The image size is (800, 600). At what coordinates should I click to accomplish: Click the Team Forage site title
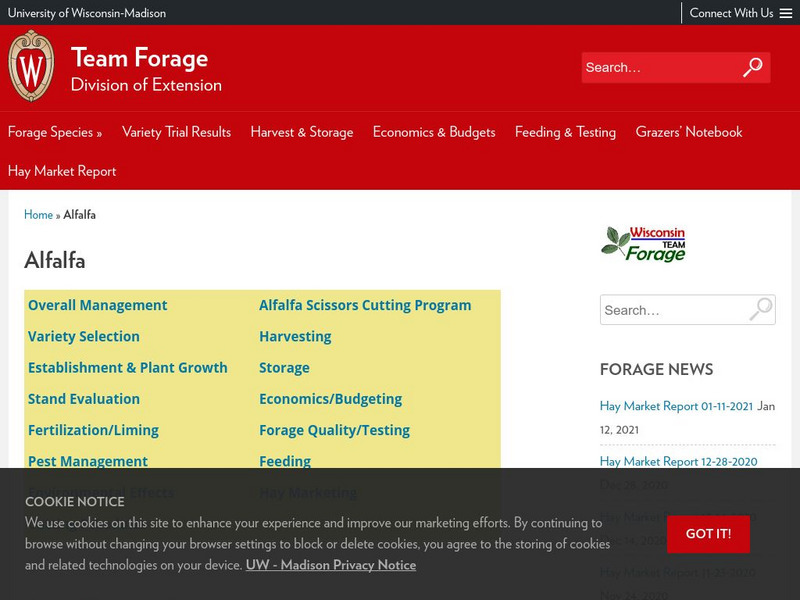(138, 58)
